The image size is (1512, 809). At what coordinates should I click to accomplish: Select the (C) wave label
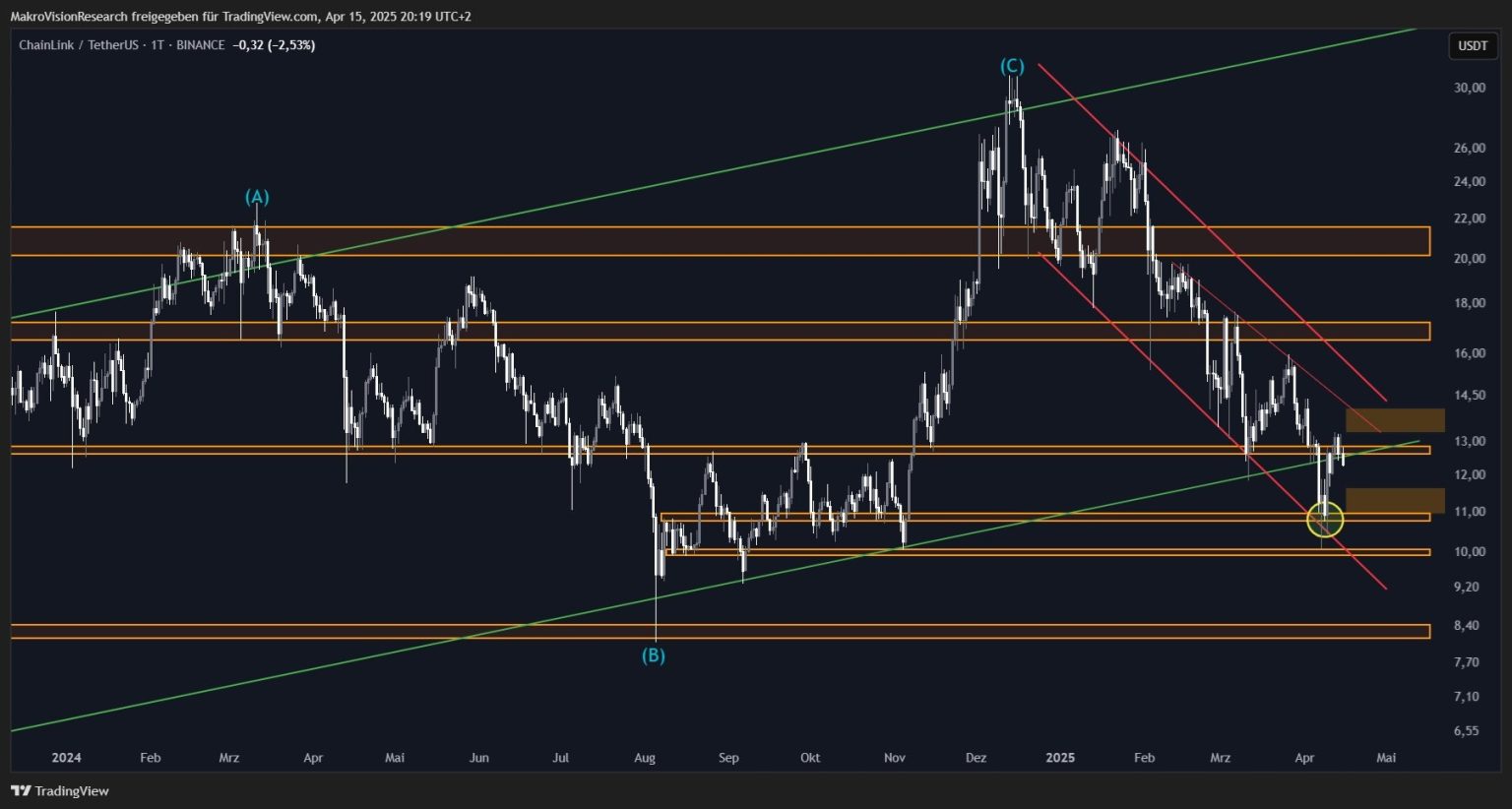click(x=1012, y=66)
